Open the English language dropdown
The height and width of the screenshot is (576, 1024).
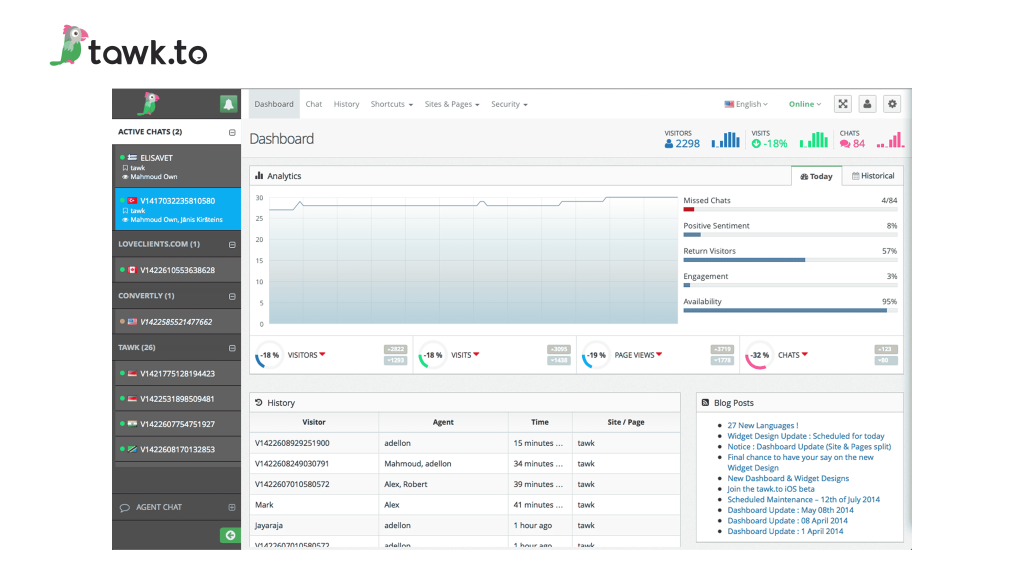(746, 104)
